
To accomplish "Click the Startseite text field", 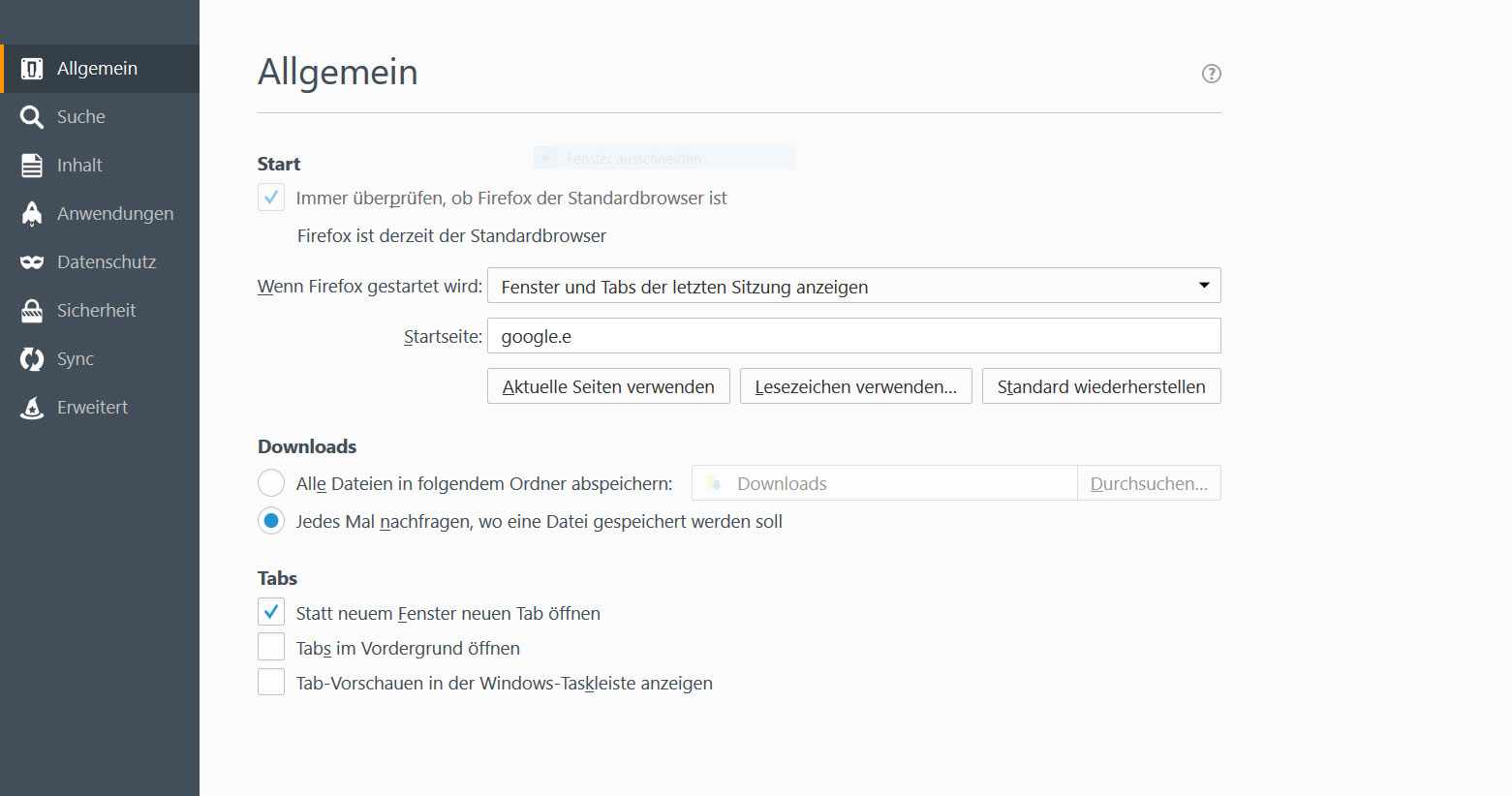I will pyautogui.click(x=853, y=336).
